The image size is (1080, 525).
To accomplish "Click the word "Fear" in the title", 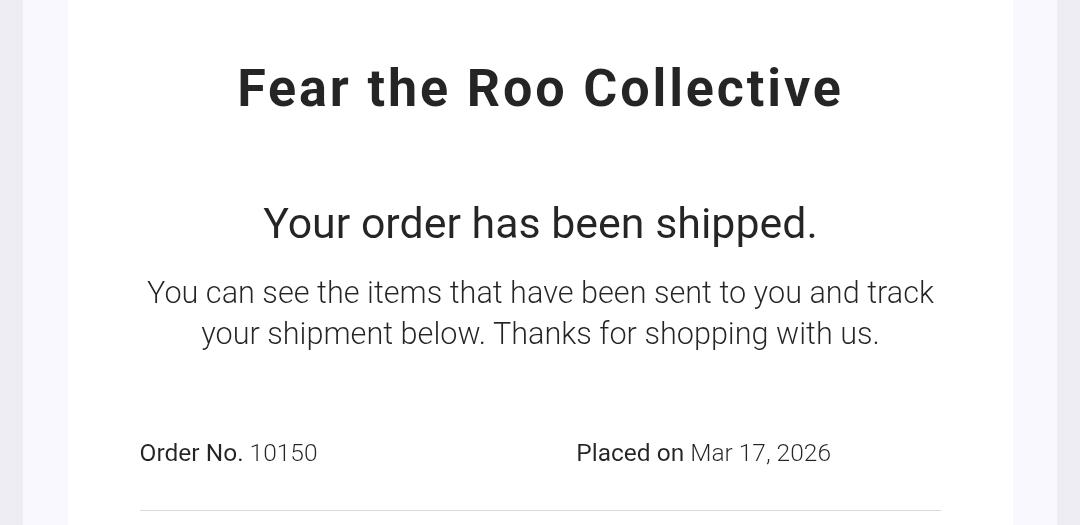I will [293, 88].
